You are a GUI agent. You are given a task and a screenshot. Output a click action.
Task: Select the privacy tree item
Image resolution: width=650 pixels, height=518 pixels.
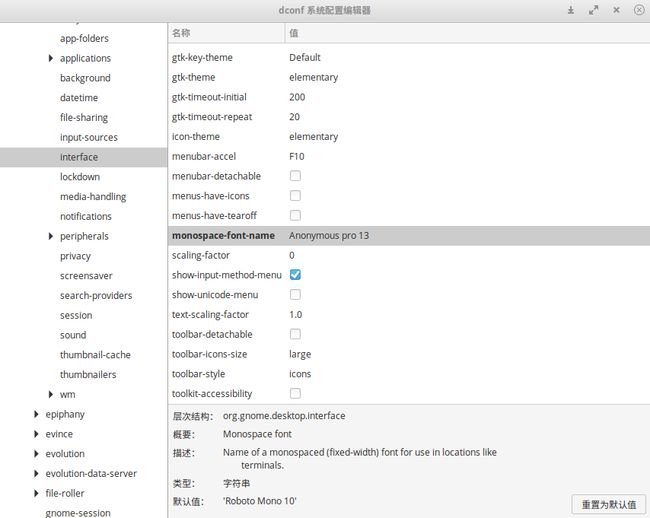75,256
